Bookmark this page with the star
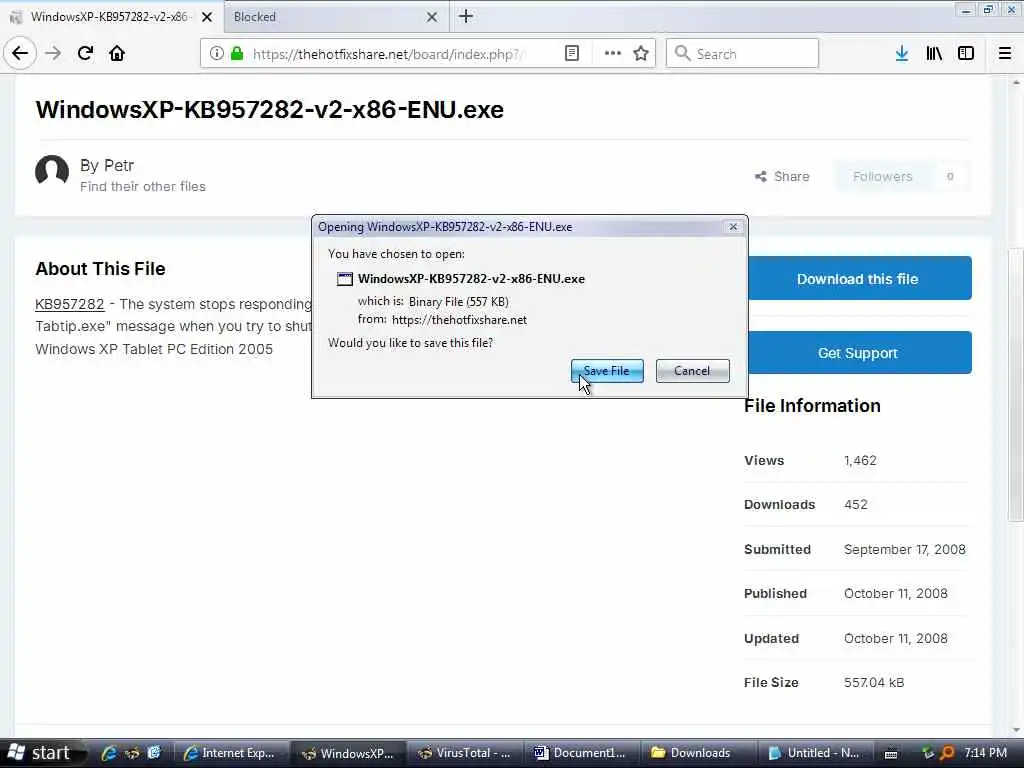The image size is (1024, 768). click(x=641, y=54)
